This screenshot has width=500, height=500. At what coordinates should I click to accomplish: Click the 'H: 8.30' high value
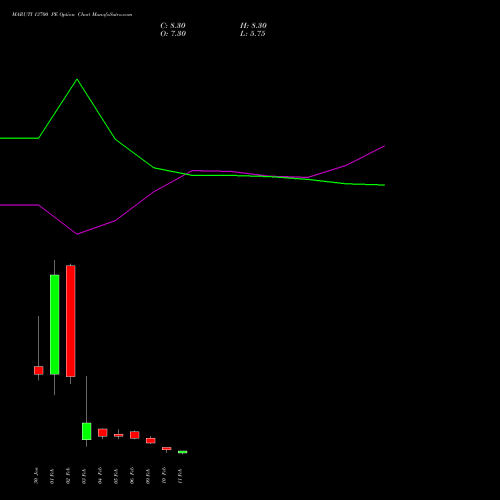click(253, 26)
